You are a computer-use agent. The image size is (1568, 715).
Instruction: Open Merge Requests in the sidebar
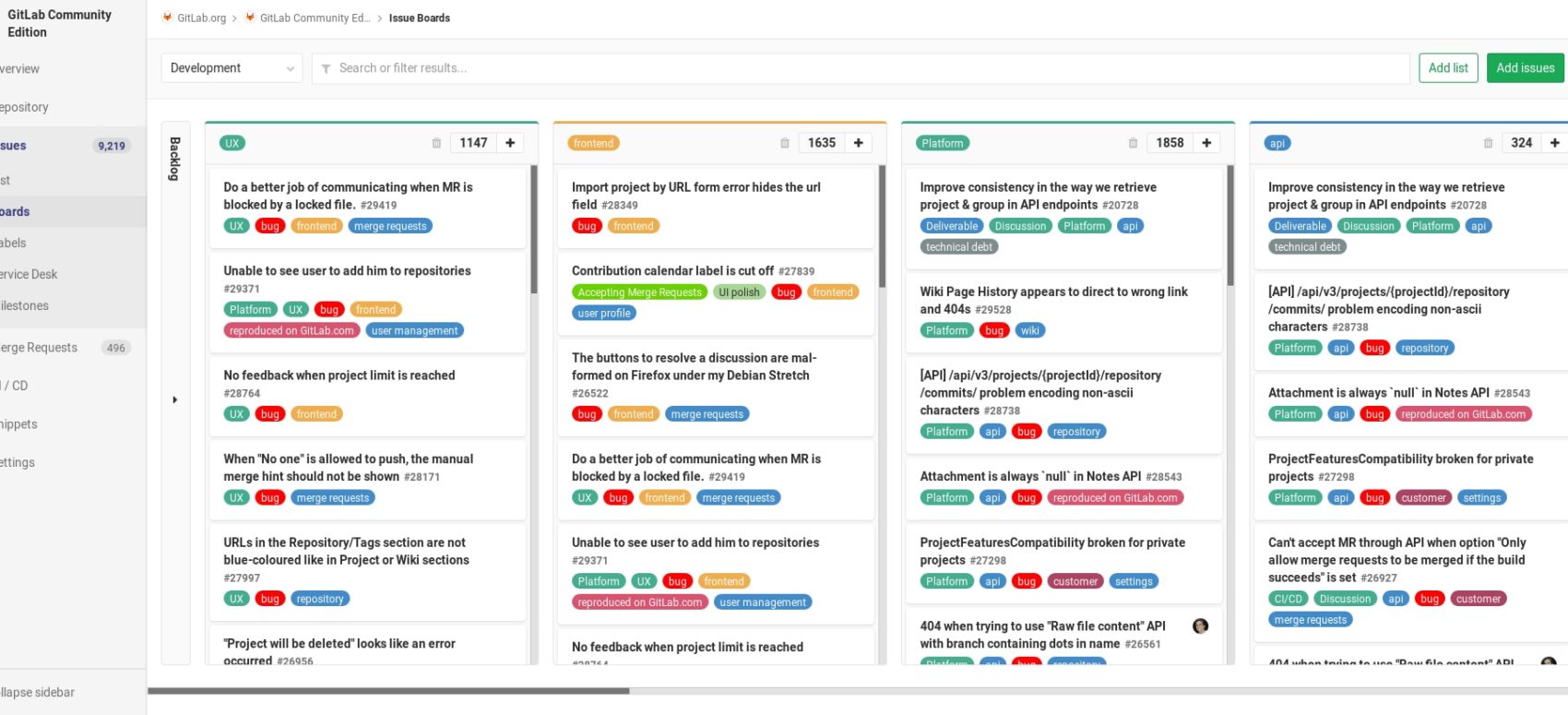pyautogui.click(x=39, y=348)
